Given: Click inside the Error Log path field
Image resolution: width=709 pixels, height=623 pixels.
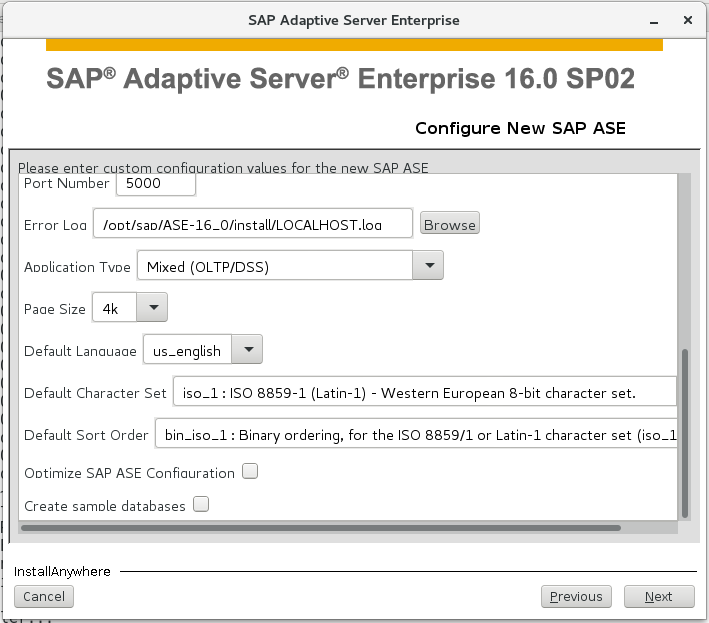Looking at the screenshot, I should (x=253, y=223).
